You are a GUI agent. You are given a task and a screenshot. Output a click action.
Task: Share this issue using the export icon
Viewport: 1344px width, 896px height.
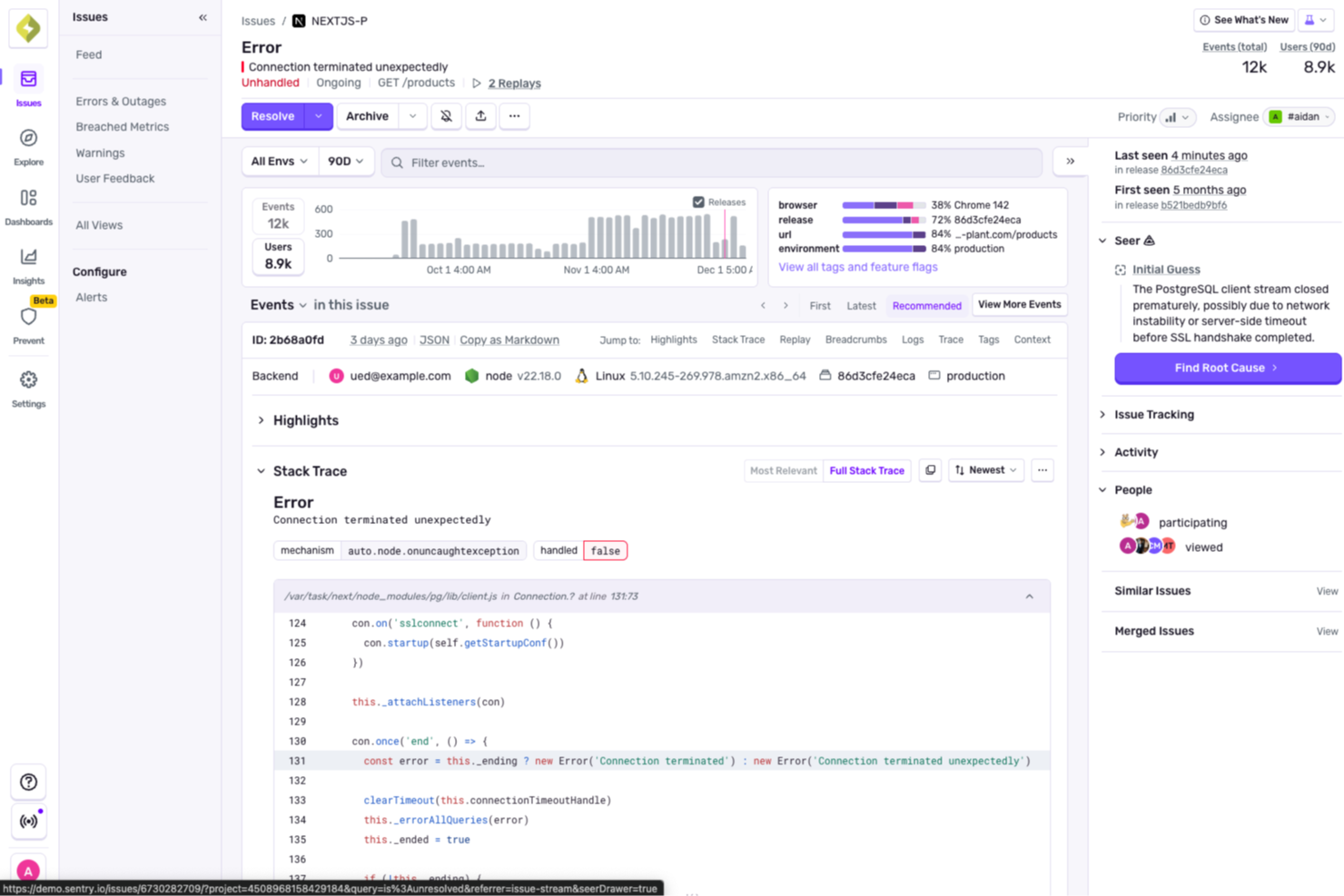[480, 116]
